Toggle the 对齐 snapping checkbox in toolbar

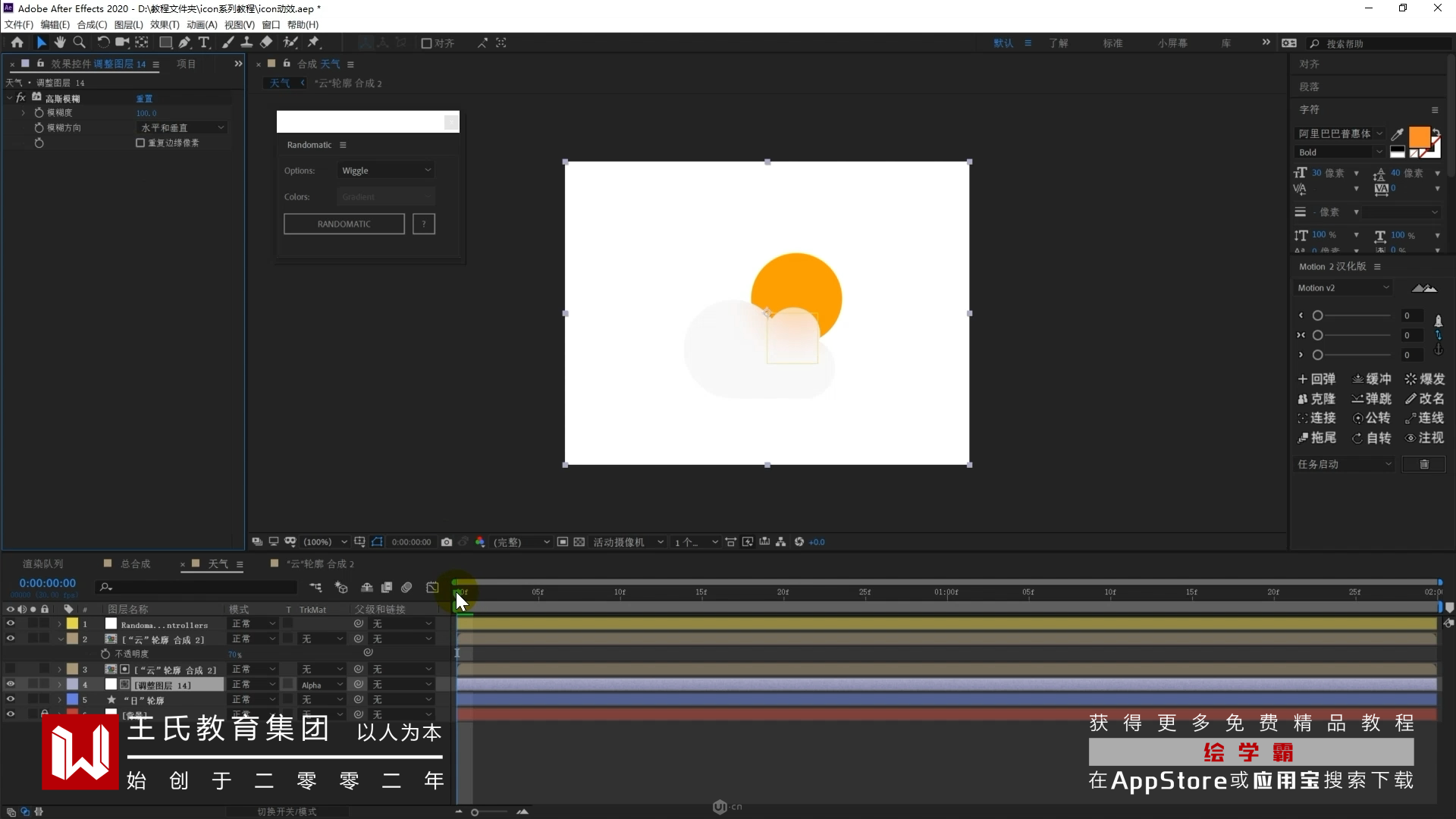426,43
